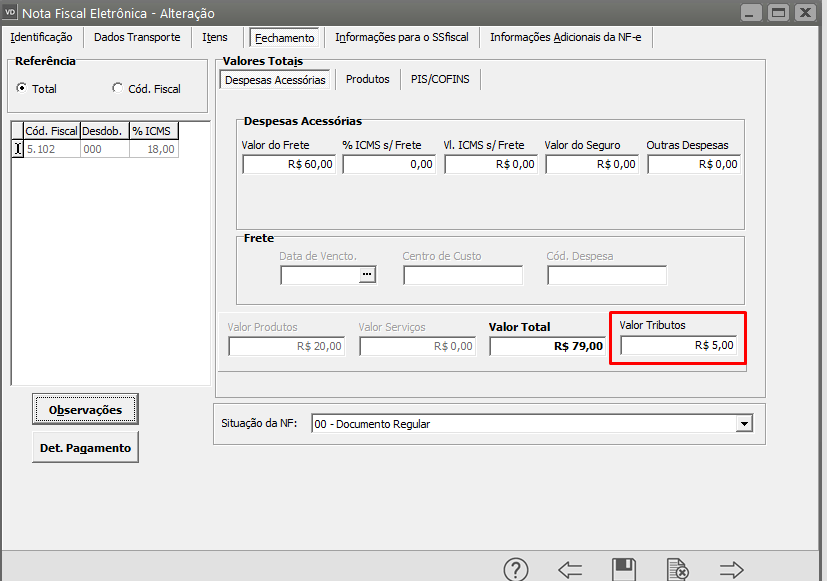
Task: Click the Valor do Frete field
Action: click(288, 165)
